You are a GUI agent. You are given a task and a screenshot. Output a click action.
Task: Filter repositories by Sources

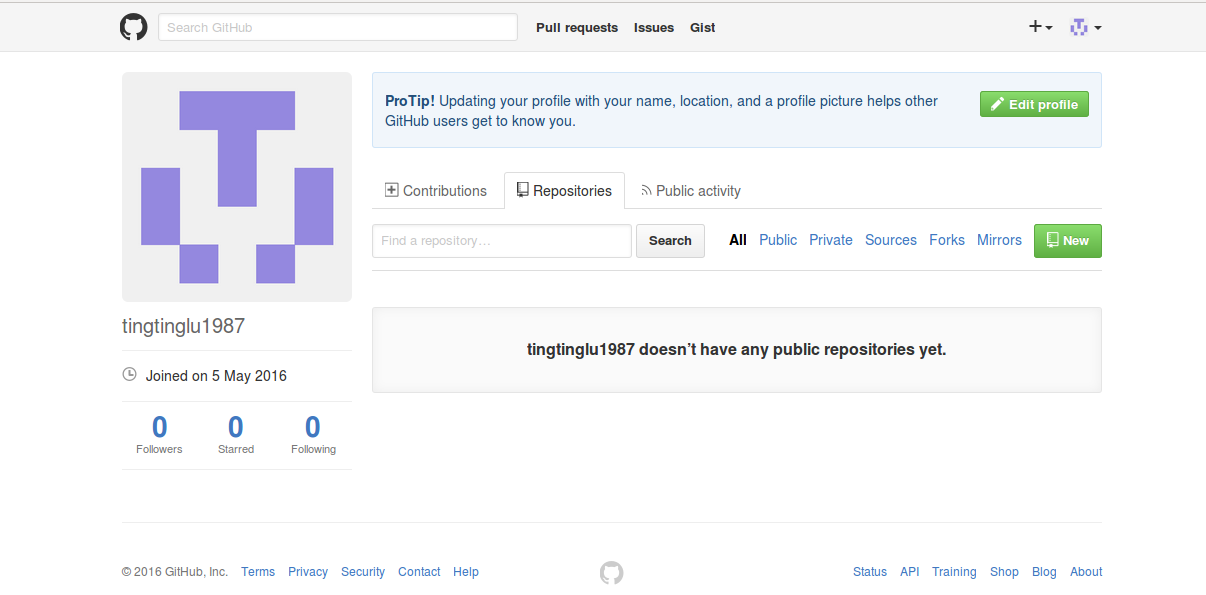coord(891,240)
